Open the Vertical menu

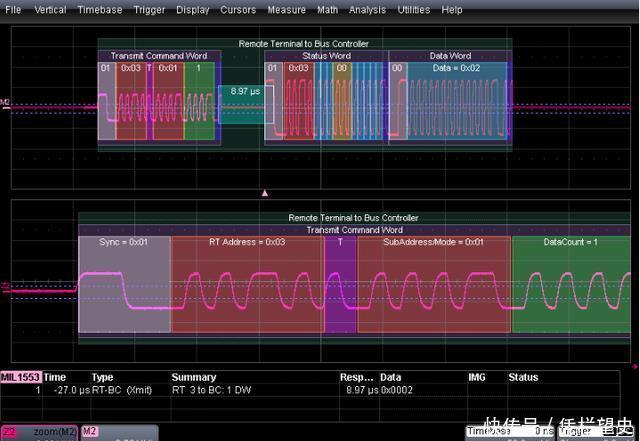point(50,10)
